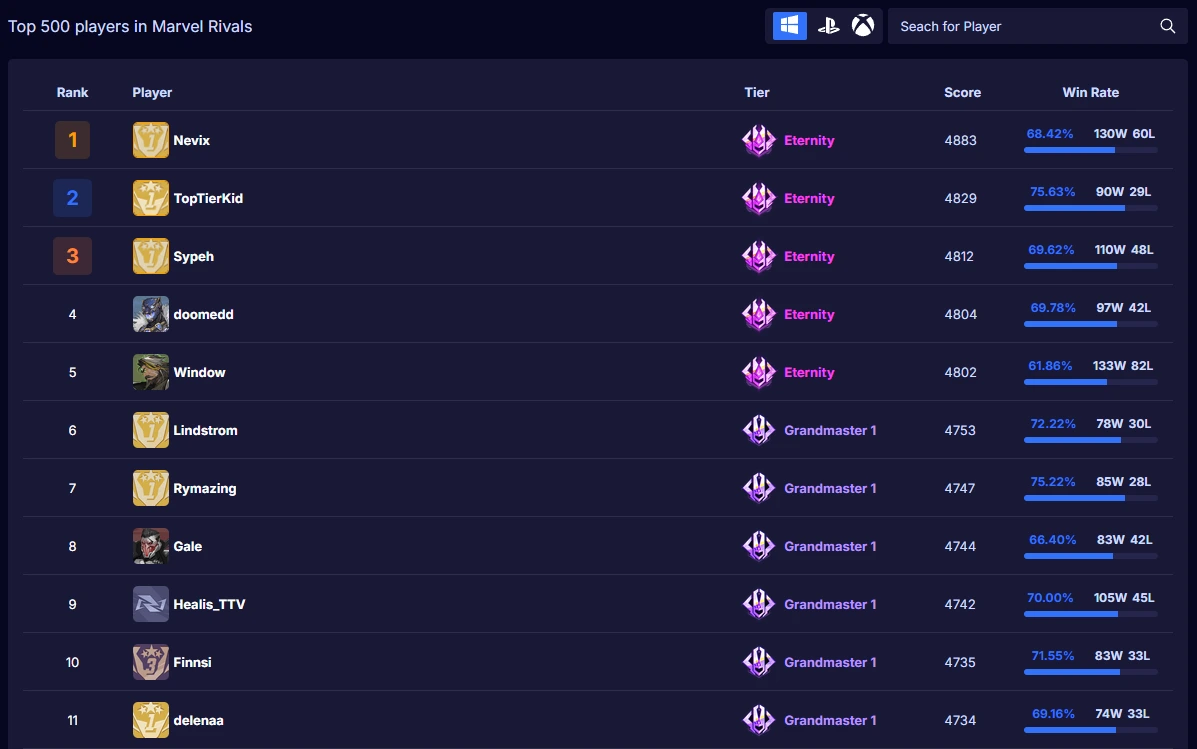Click the Grandmaster 1 emblem beside delenaa
Image resolution: width=1197 pixels, height=749 pixels.
[759, 720]
